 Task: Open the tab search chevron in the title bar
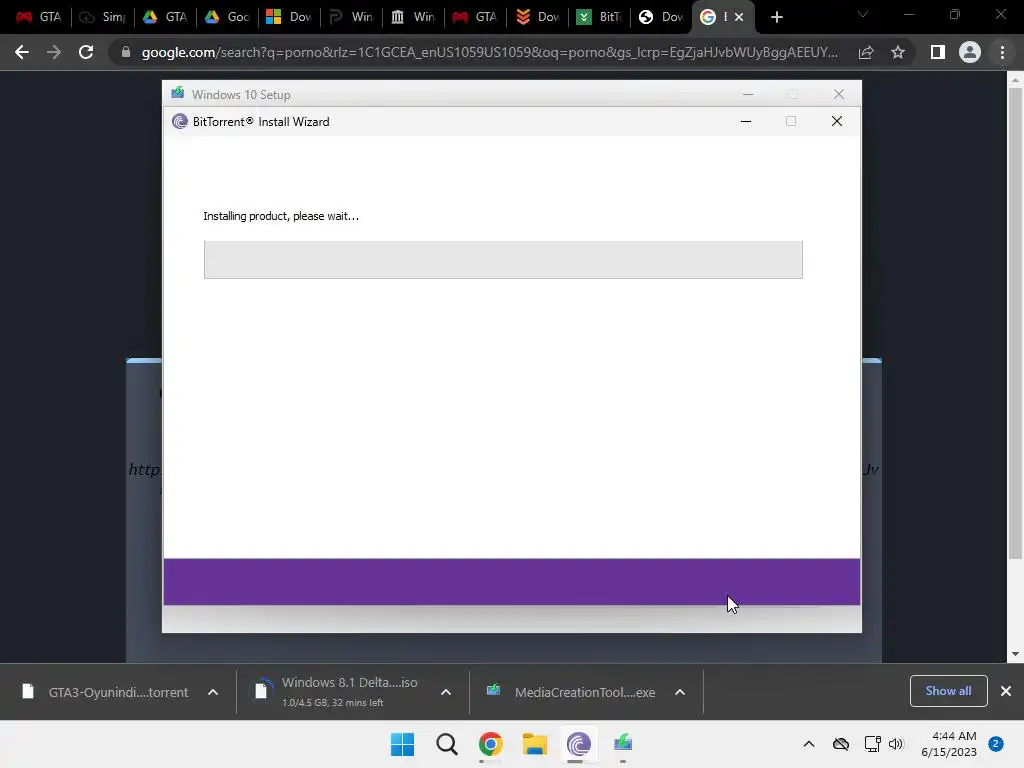click(x=863, y=14)
